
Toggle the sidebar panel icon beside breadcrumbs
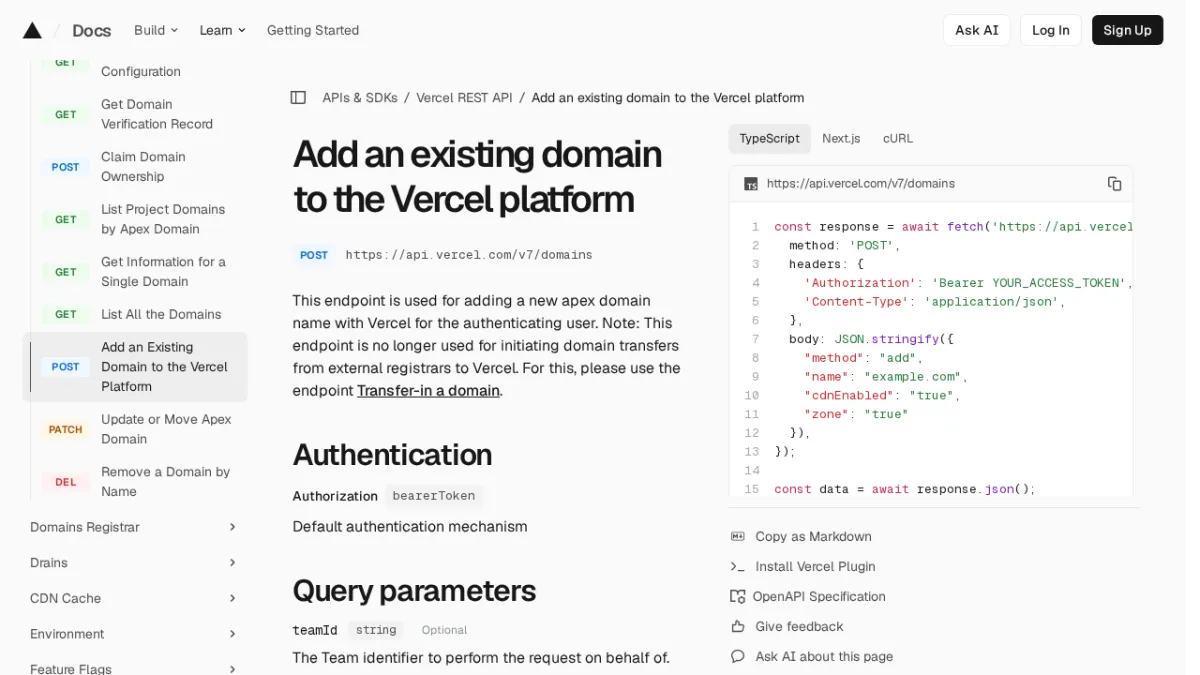298,98
